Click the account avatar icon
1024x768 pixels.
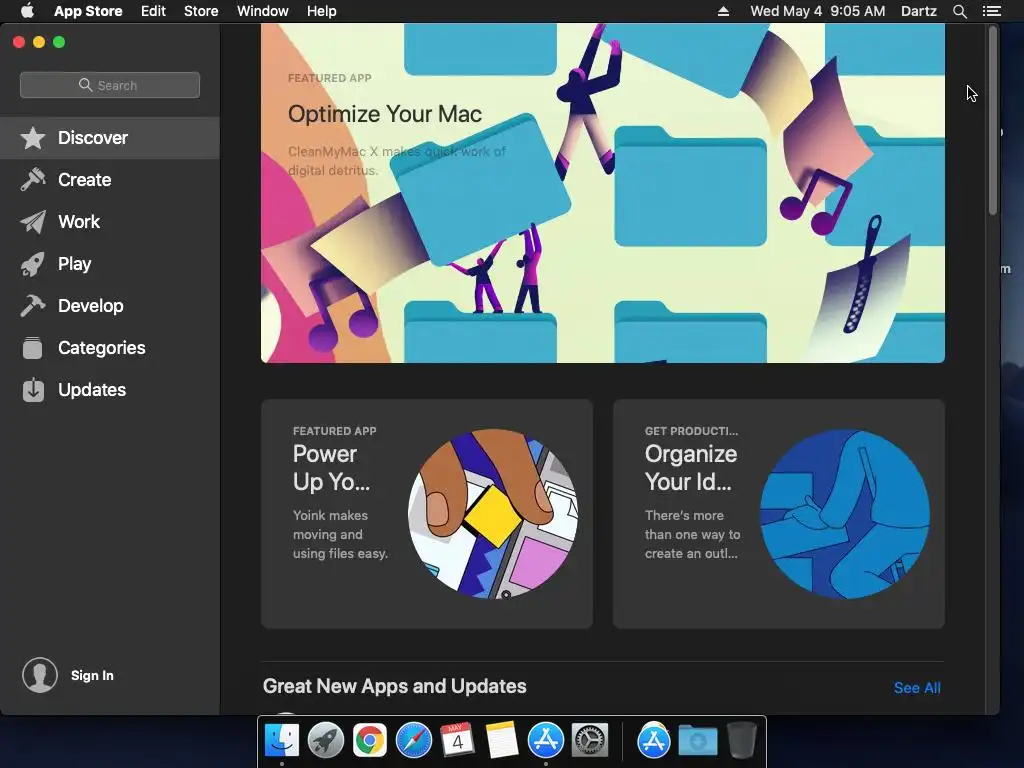pos(40,675)
